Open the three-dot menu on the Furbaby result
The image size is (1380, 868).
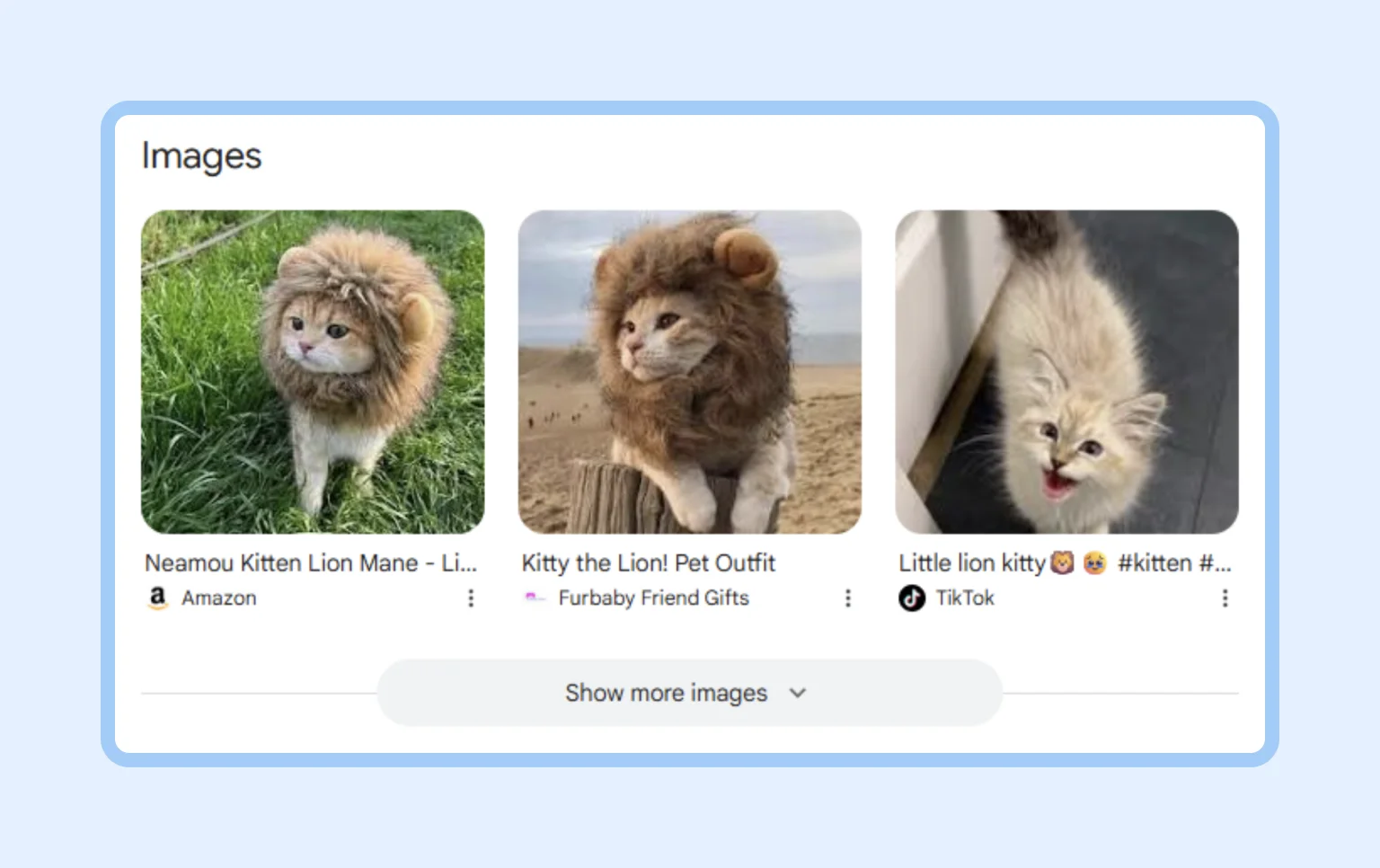(847, 598)
